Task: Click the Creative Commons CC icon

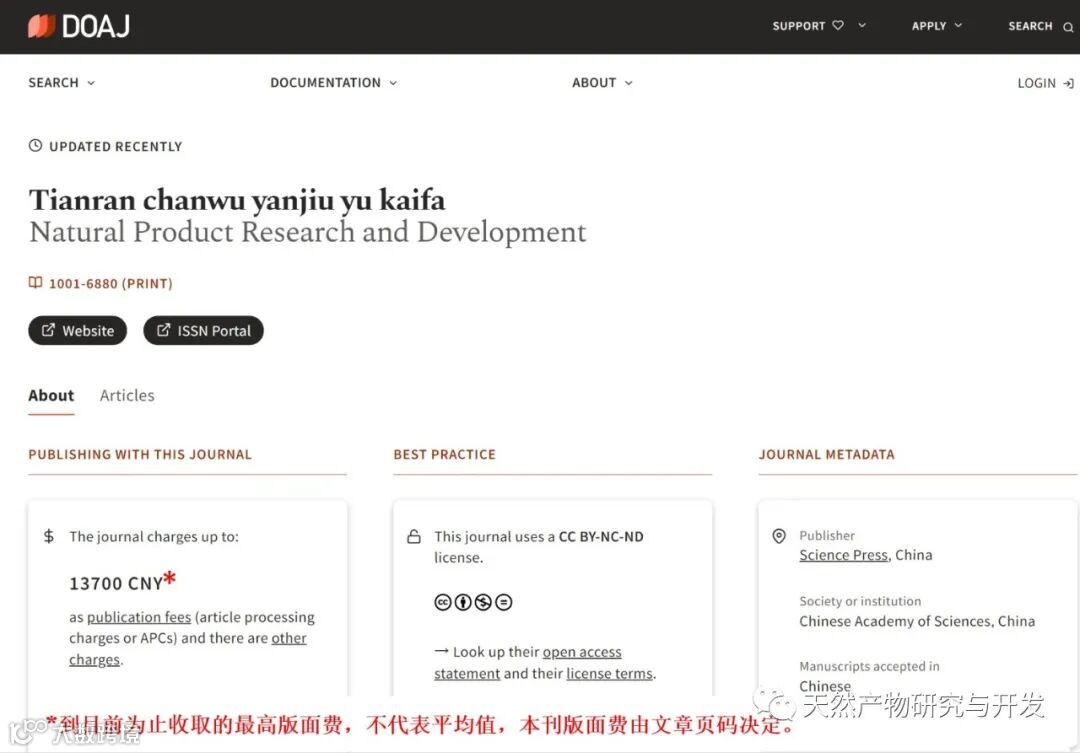Action: [x=443, y=602]
